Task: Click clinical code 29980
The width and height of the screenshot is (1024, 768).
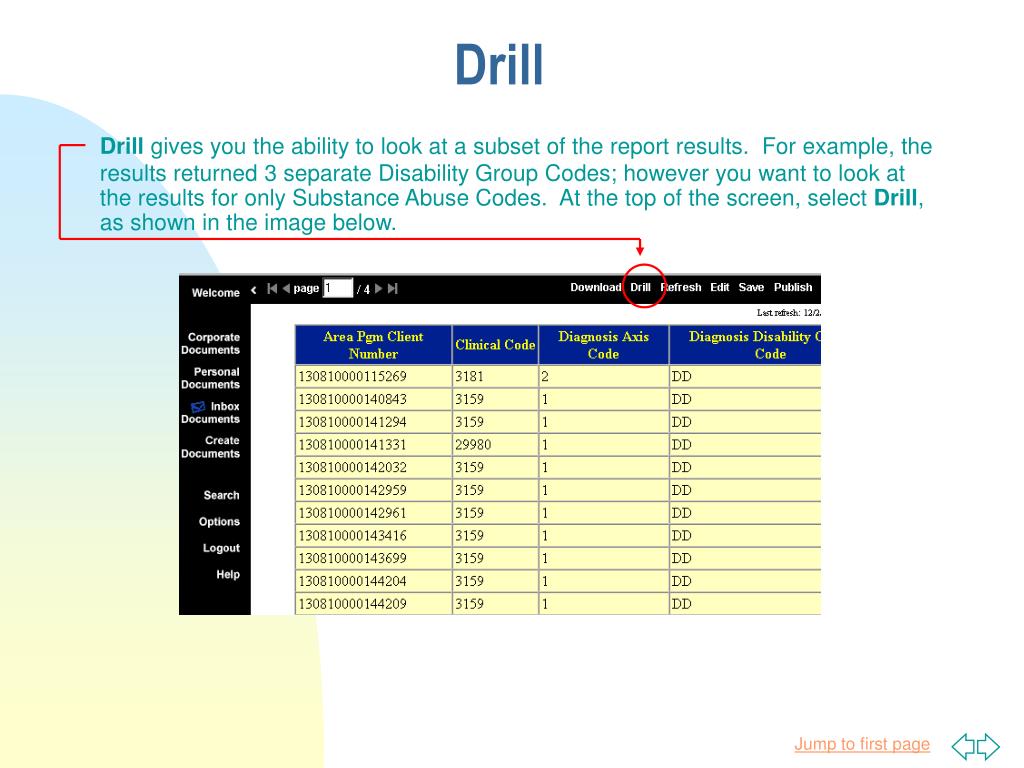Action: (x=473, y=445)
